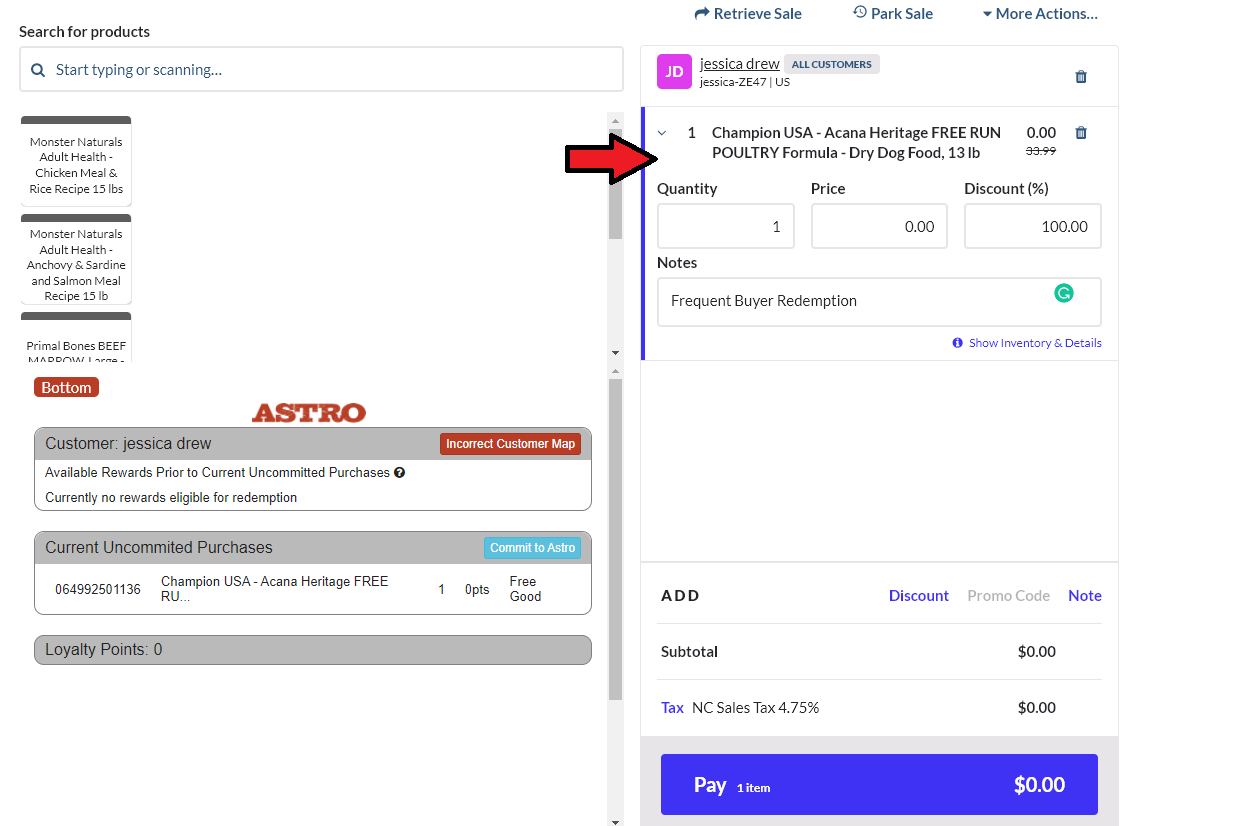Collapse the Champion USA line item

pyautogui.click(x=662, y=133)
